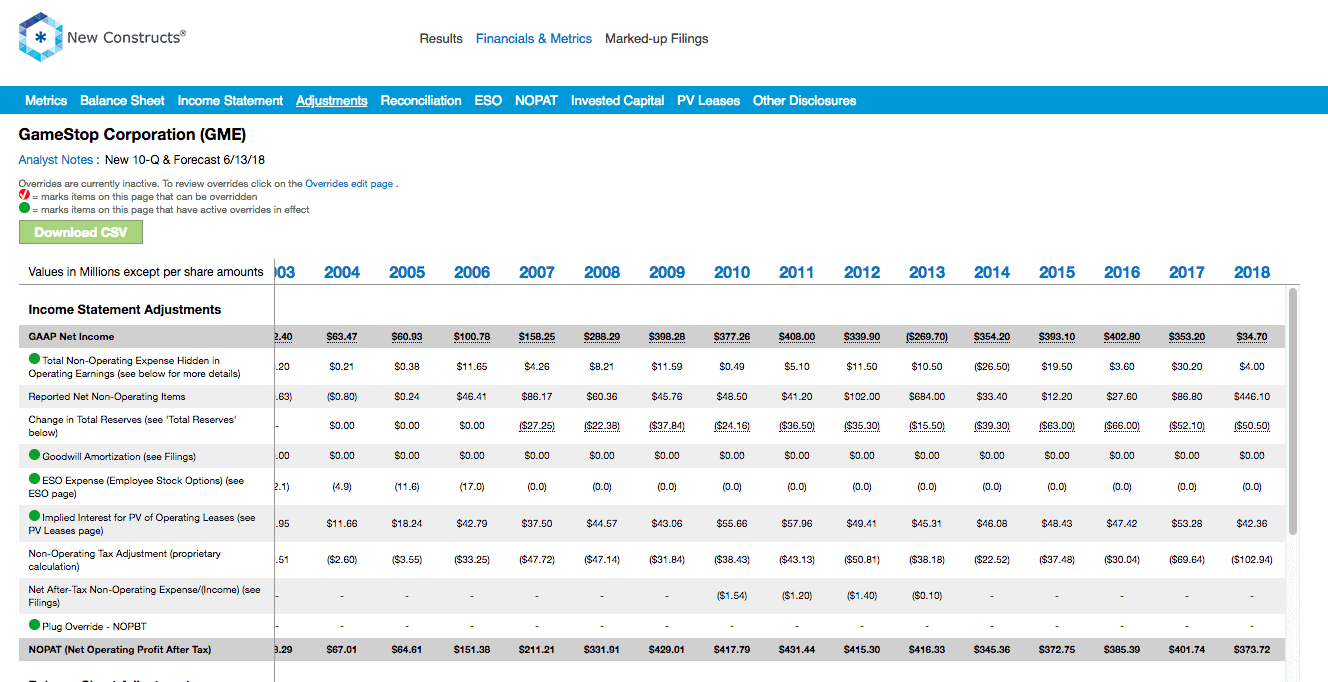
Task: Open the Reconciliation tab
Action: (421, 100)
